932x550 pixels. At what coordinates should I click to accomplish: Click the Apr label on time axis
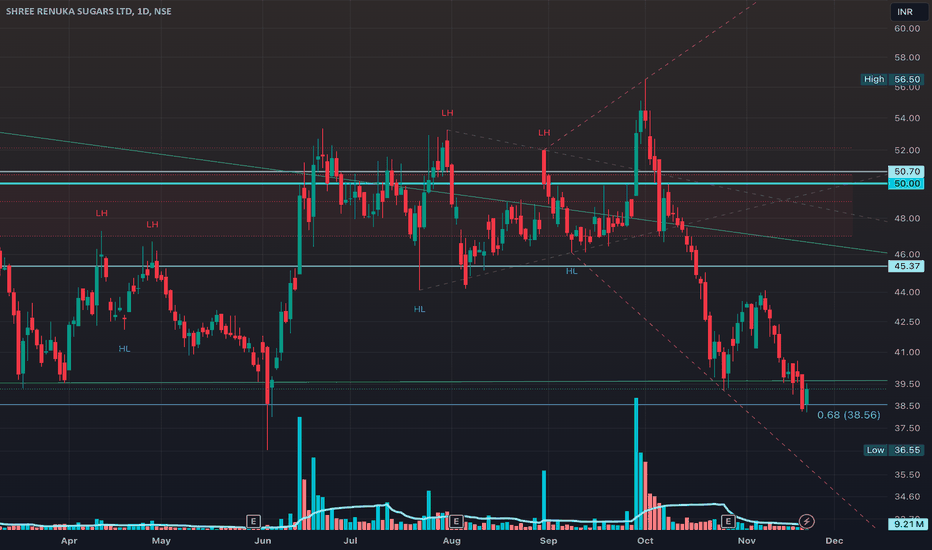click(69, 540)
